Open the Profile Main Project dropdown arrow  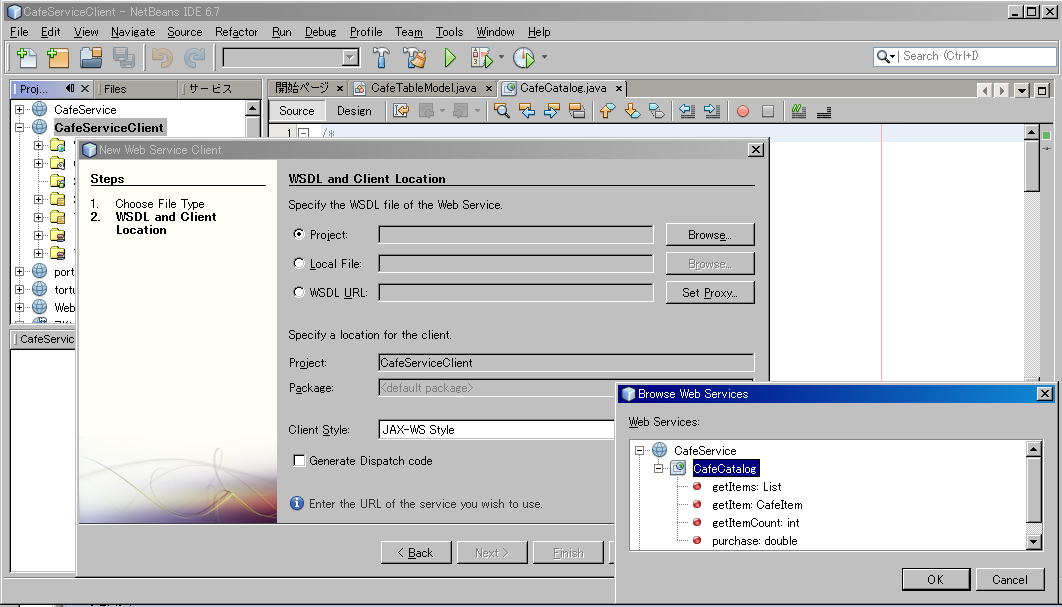click(x=544, y=58)
